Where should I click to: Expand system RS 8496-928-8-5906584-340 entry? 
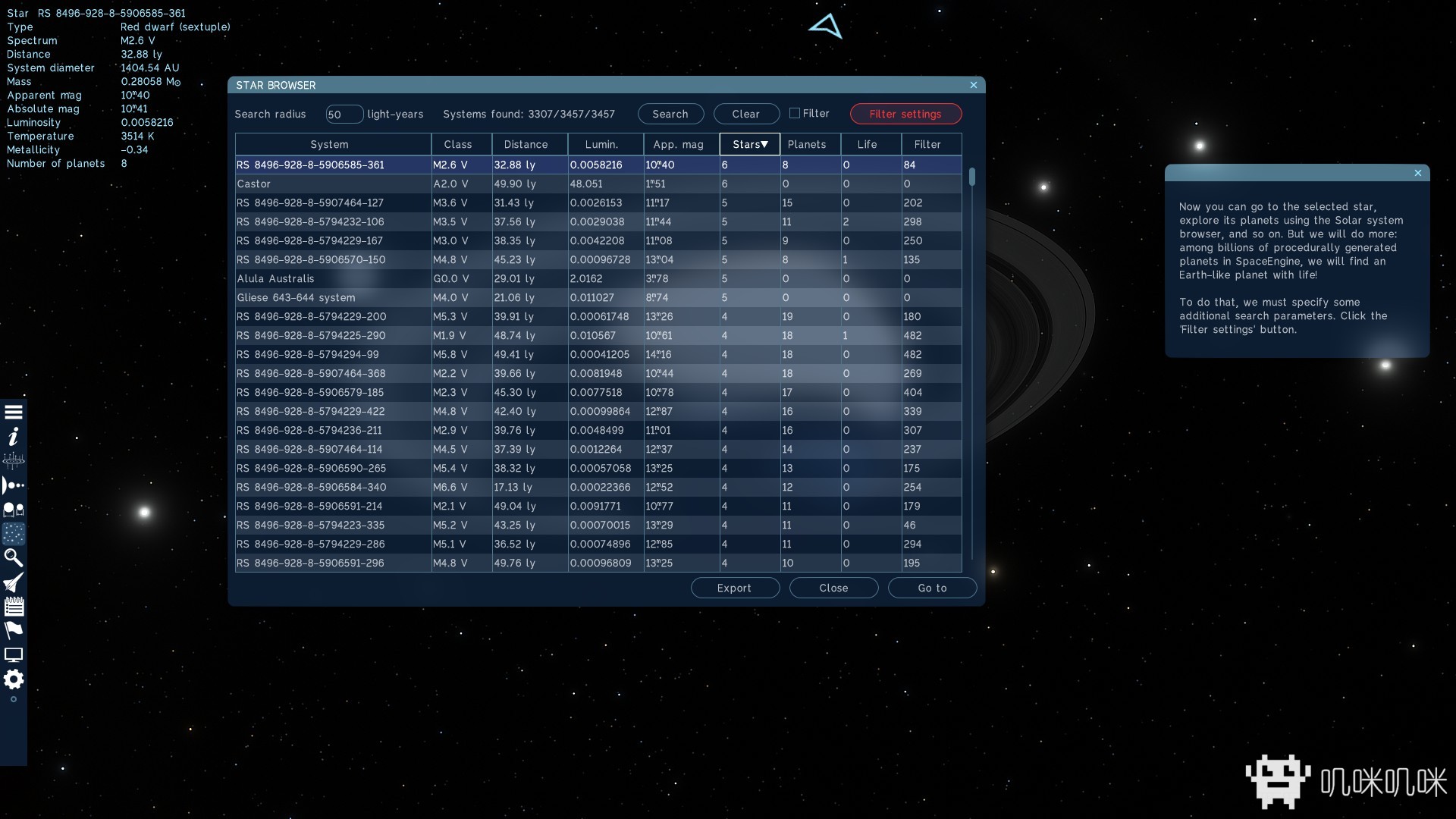click(x=310, y=487)
